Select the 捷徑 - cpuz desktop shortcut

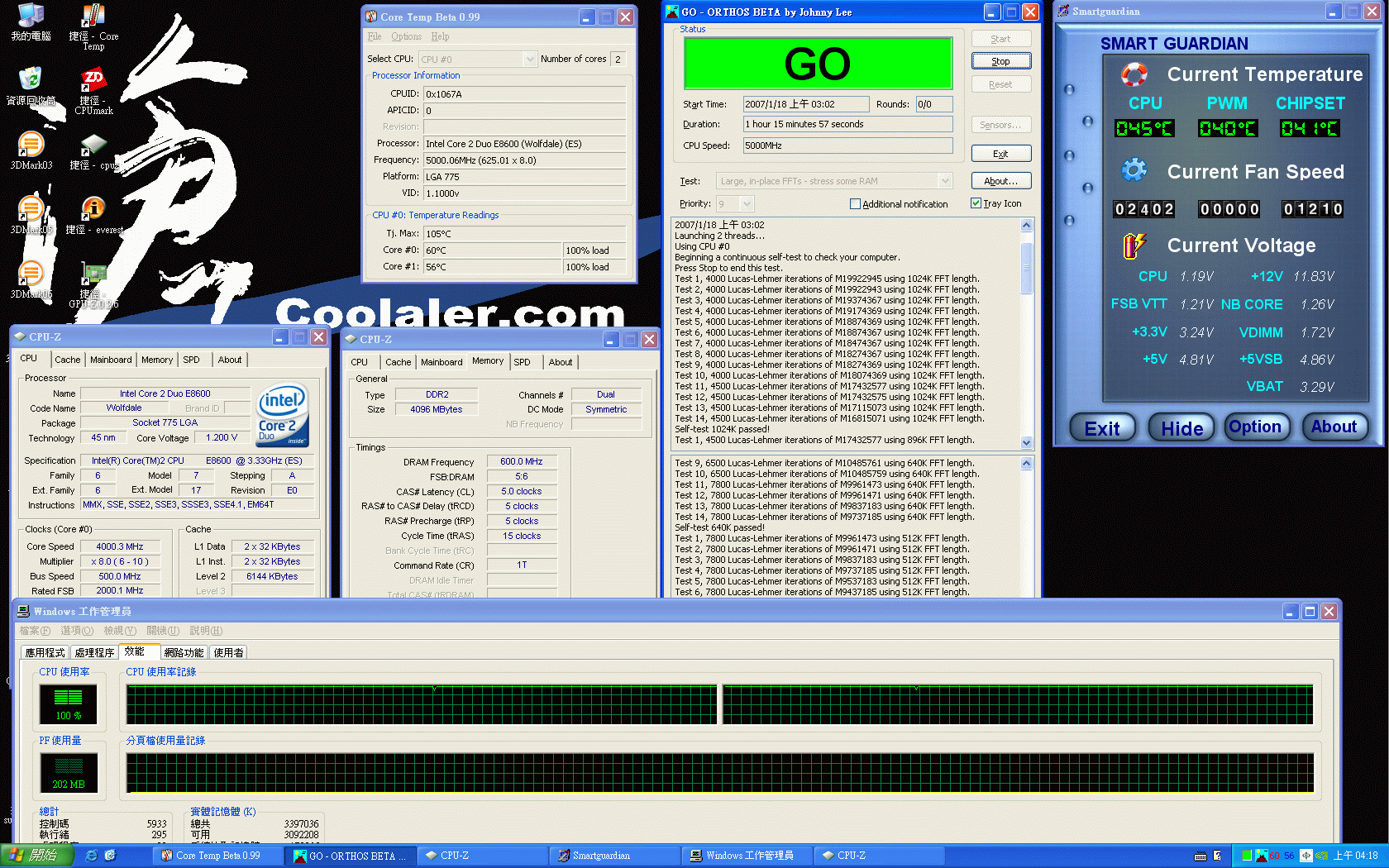pyautogui.click(x=93, y=150)
